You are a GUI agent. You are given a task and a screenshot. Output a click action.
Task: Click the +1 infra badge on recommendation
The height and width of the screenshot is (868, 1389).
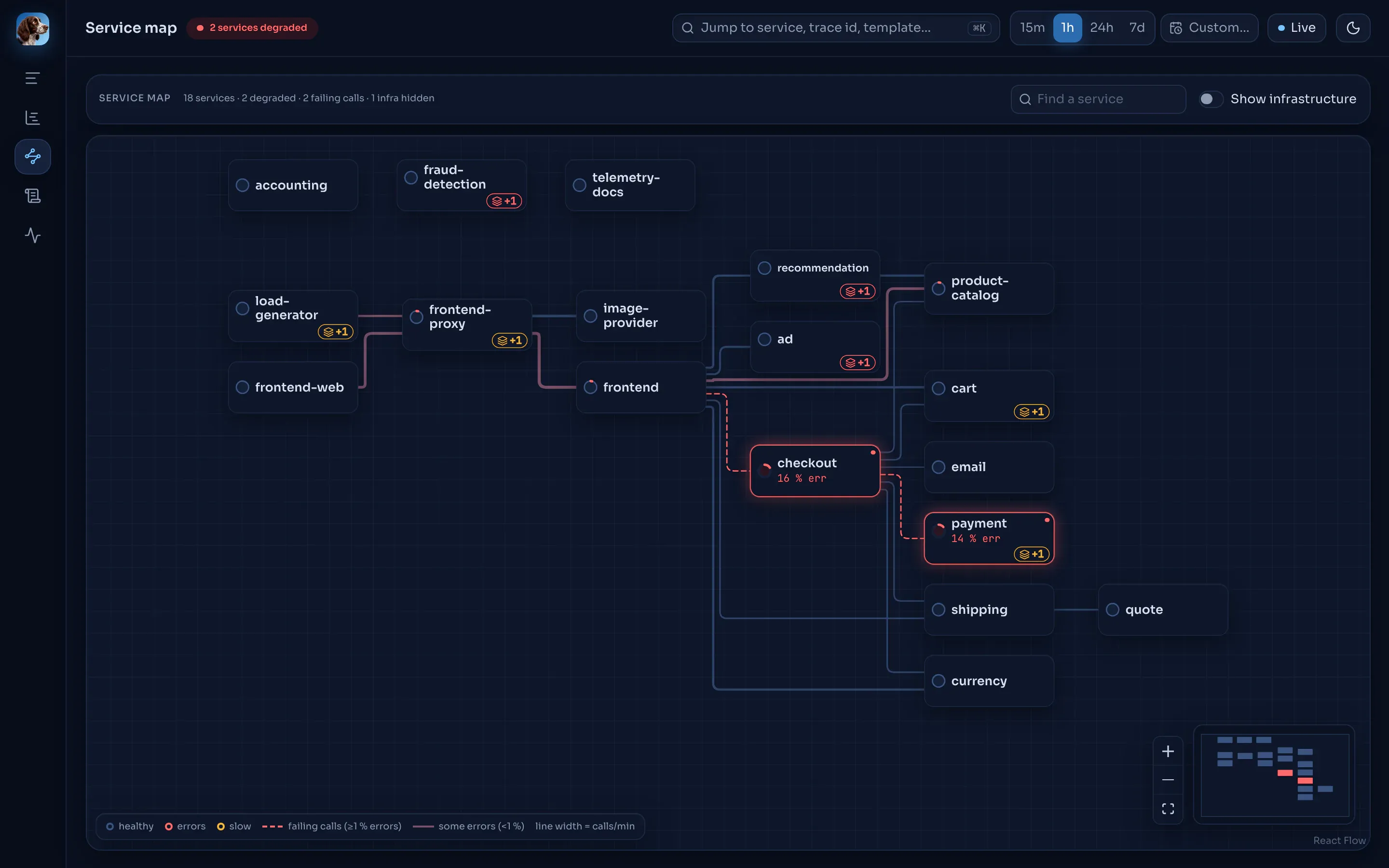point(858,291)
